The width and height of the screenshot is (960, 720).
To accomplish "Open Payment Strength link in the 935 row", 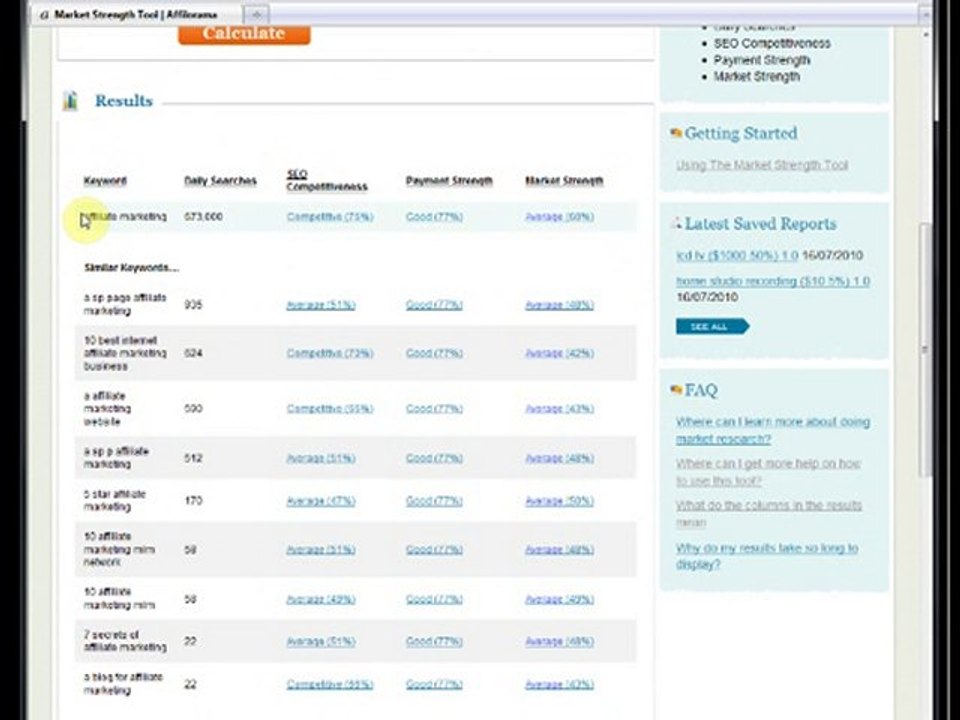I will pos(434,305).
